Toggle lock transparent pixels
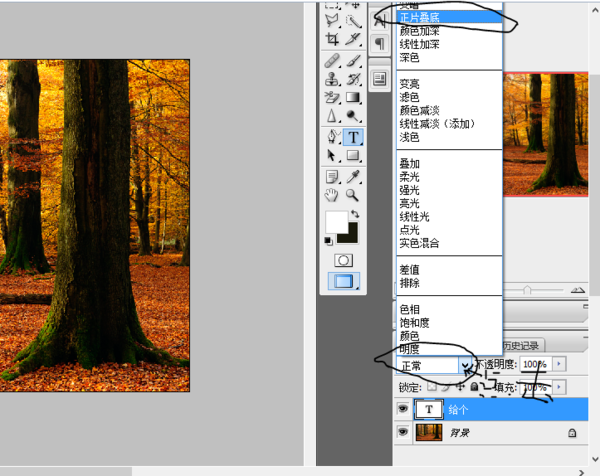The image size is (600, 476). pos(432,387)
